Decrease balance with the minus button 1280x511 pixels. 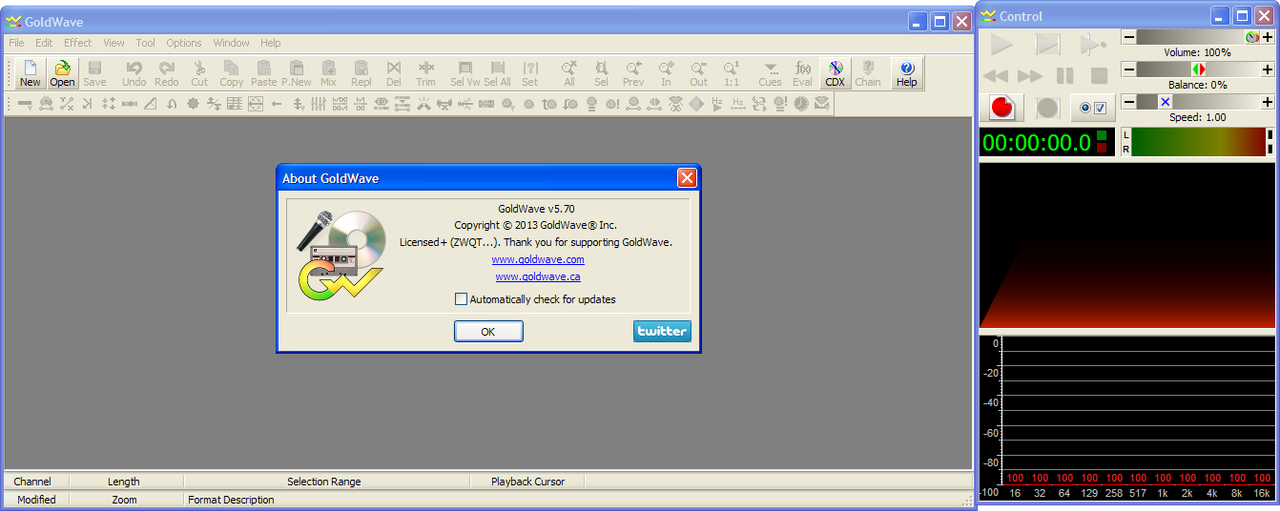(1128, 69)
